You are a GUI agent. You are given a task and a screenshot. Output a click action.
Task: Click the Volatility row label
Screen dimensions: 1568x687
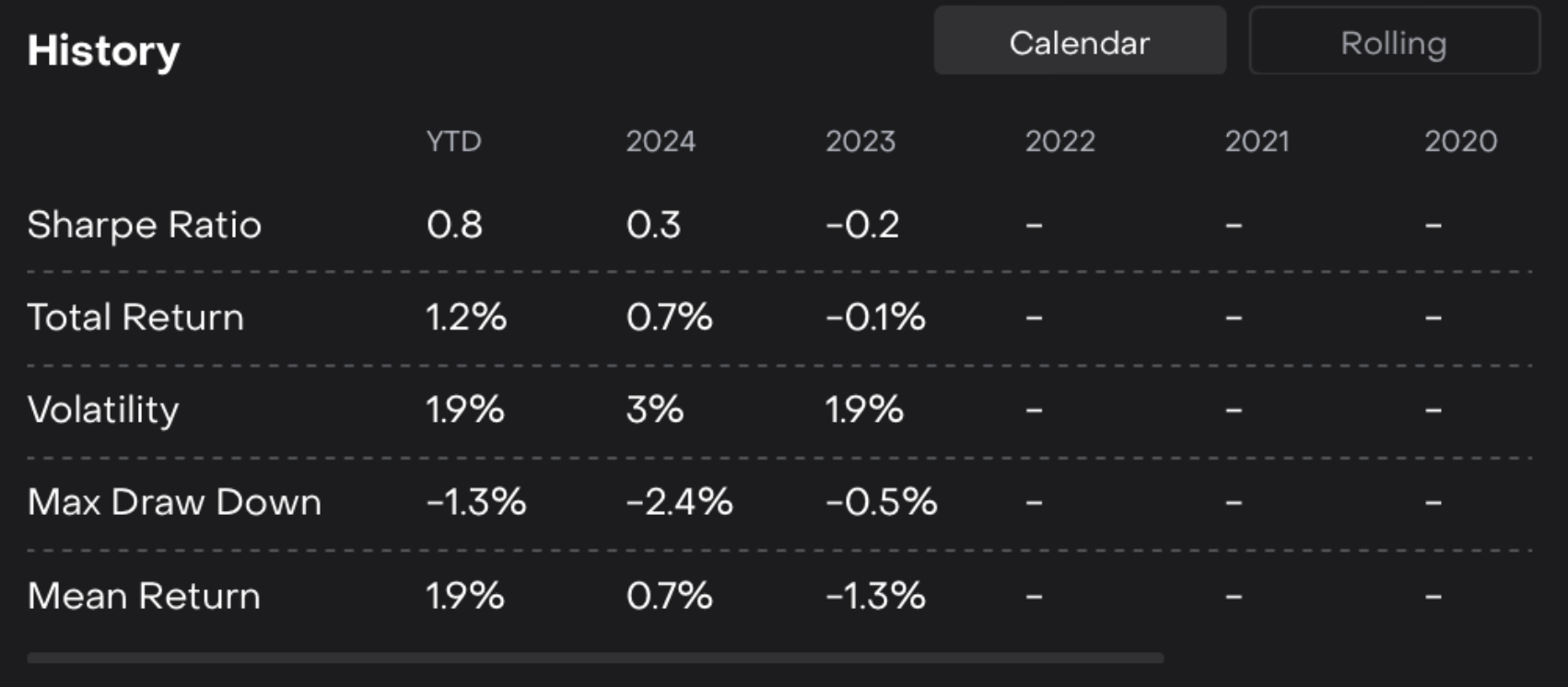tap(103, 410)
